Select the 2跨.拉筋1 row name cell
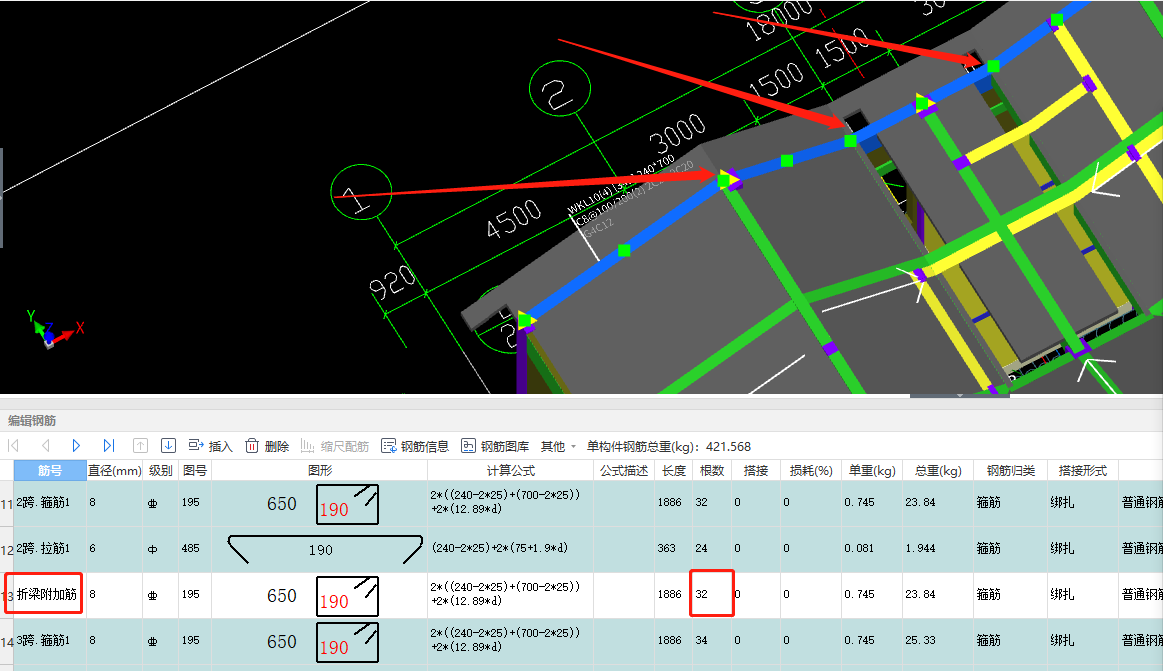Image resolution: width=1163 pixels, height=671 pixels. (x=50, y=549)
